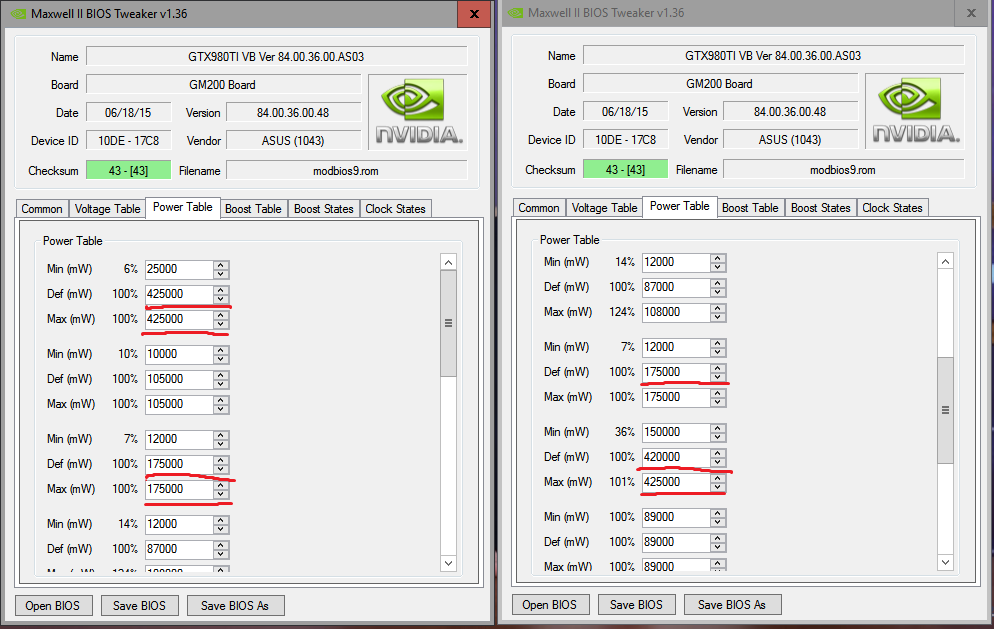
Task: Click the 10000 Min field in left window
Action: coord(179,354)
